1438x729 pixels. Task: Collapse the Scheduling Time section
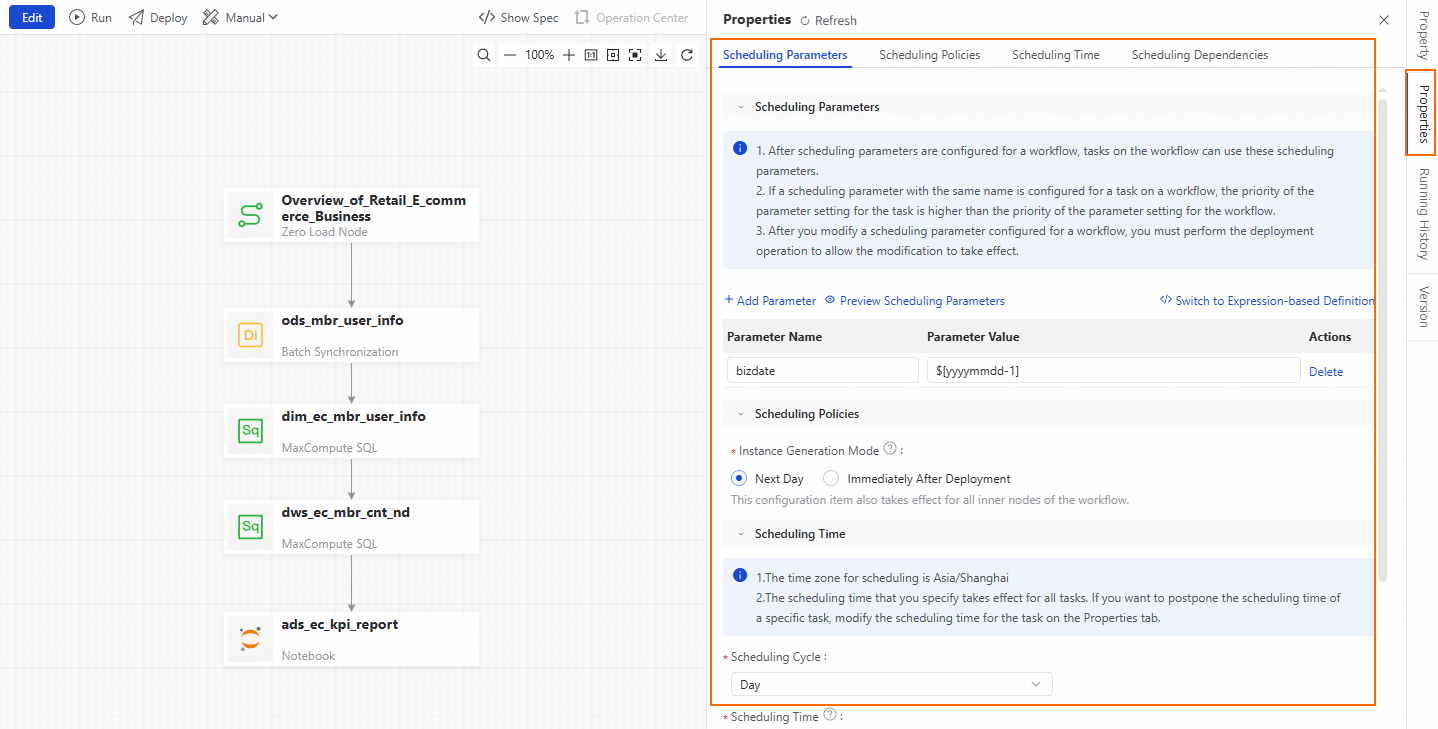click(x=741, y=534)
